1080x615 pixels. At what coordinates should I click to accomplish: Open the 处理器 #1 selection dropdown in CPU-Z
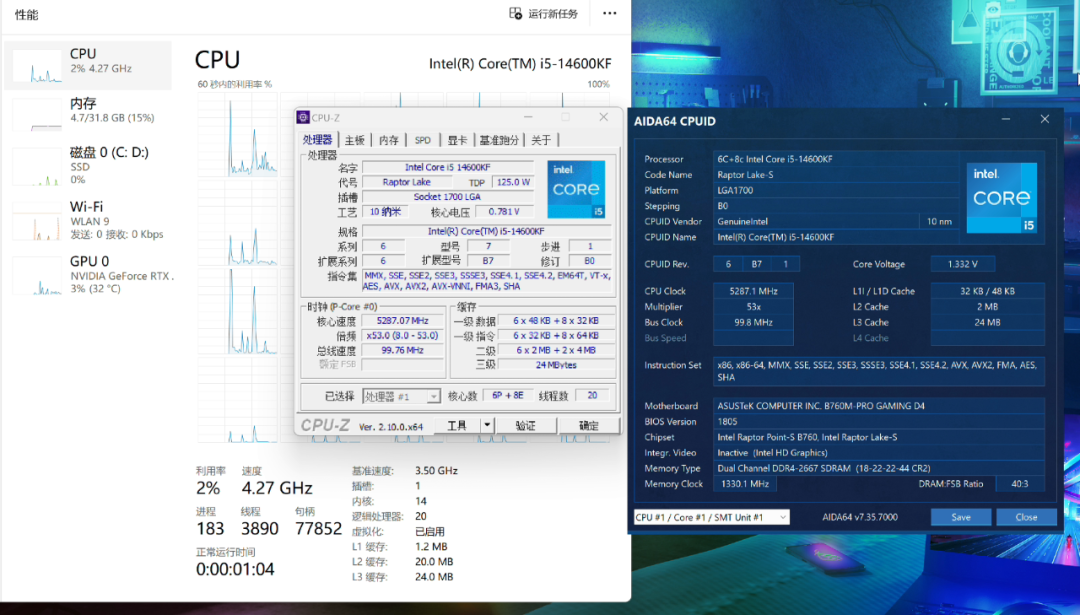click(x=402, y=396)
